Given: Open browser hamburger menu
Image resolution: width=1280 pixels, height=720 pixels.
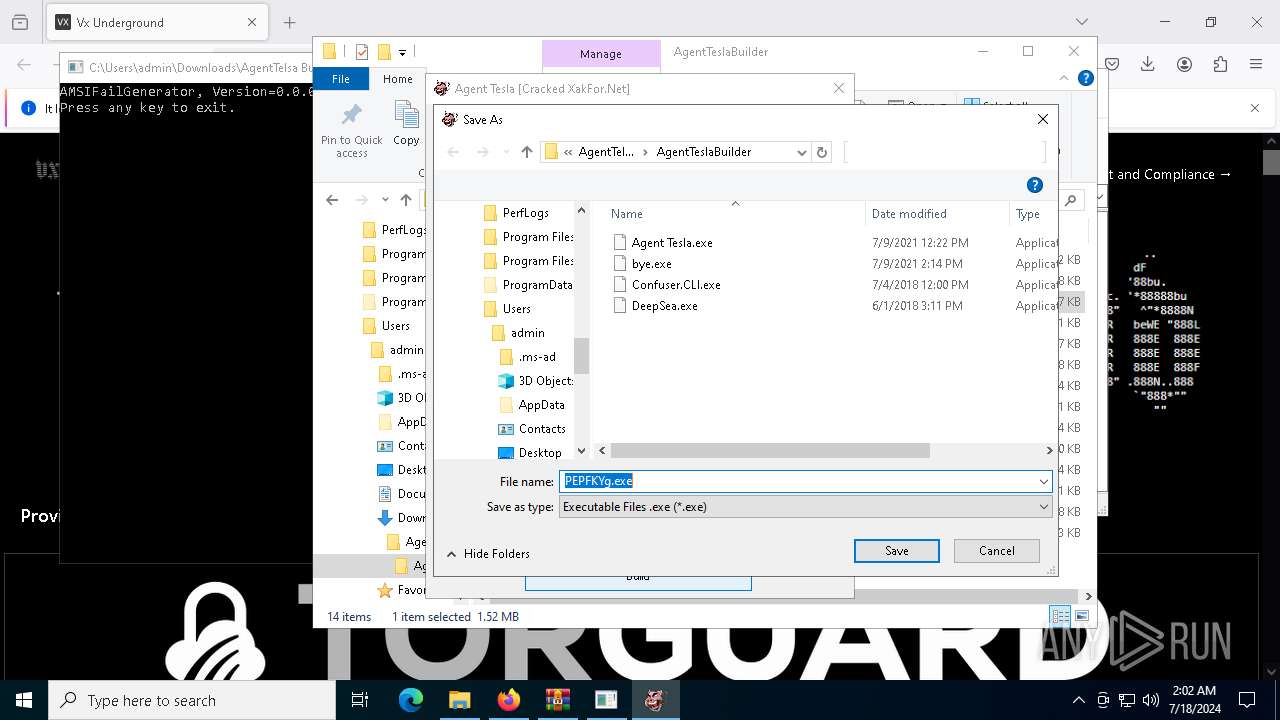Looking at the screenshot, I should click(1256, 64).
